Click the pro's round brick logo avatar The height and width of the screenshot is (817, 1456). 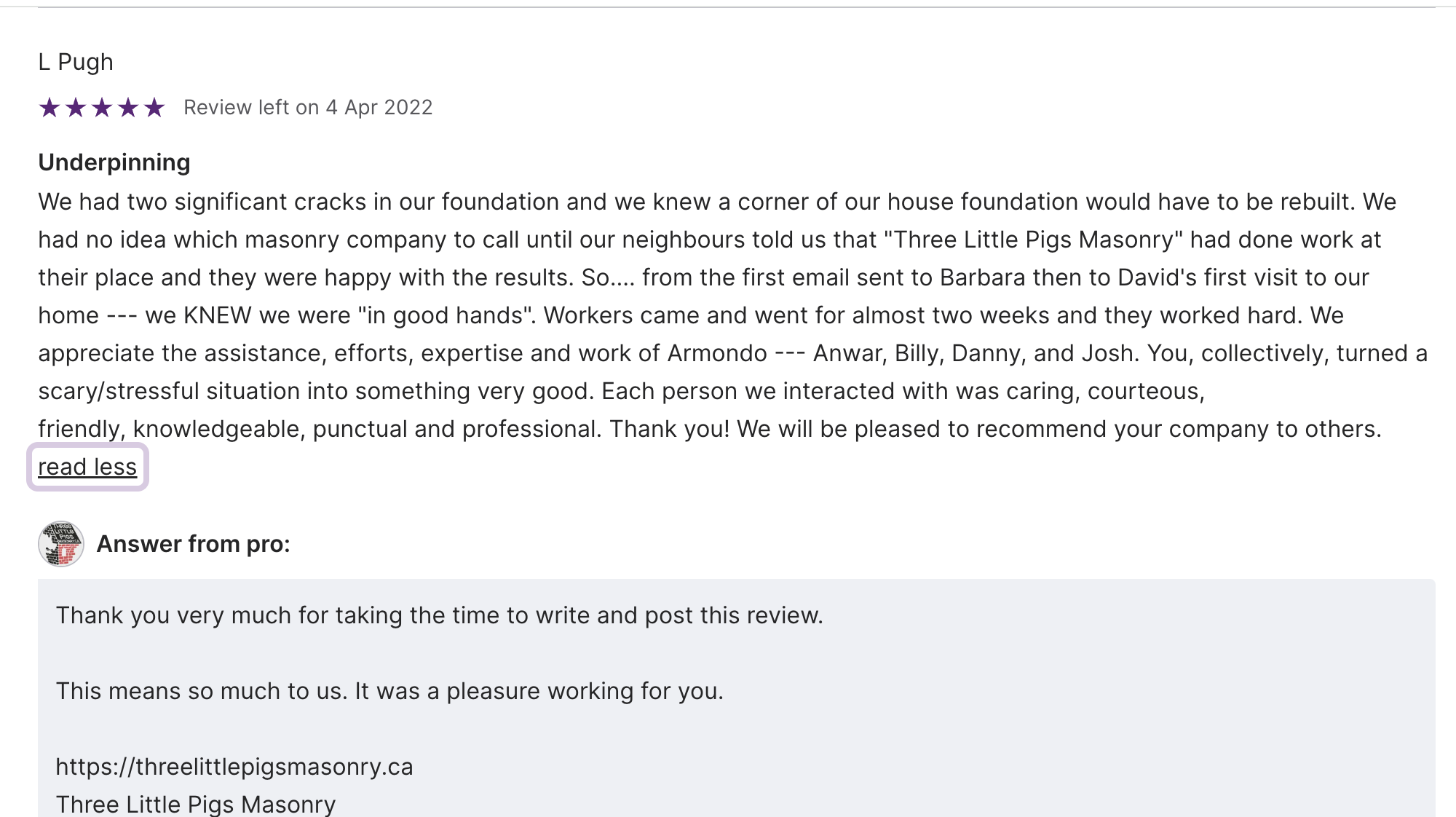[x=61, y=544]
